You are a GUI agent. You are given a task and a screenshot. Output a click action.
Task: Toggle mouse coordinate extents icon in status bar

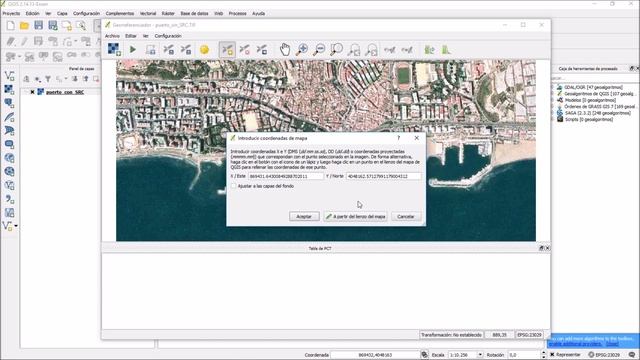click(x=424, y=355)
